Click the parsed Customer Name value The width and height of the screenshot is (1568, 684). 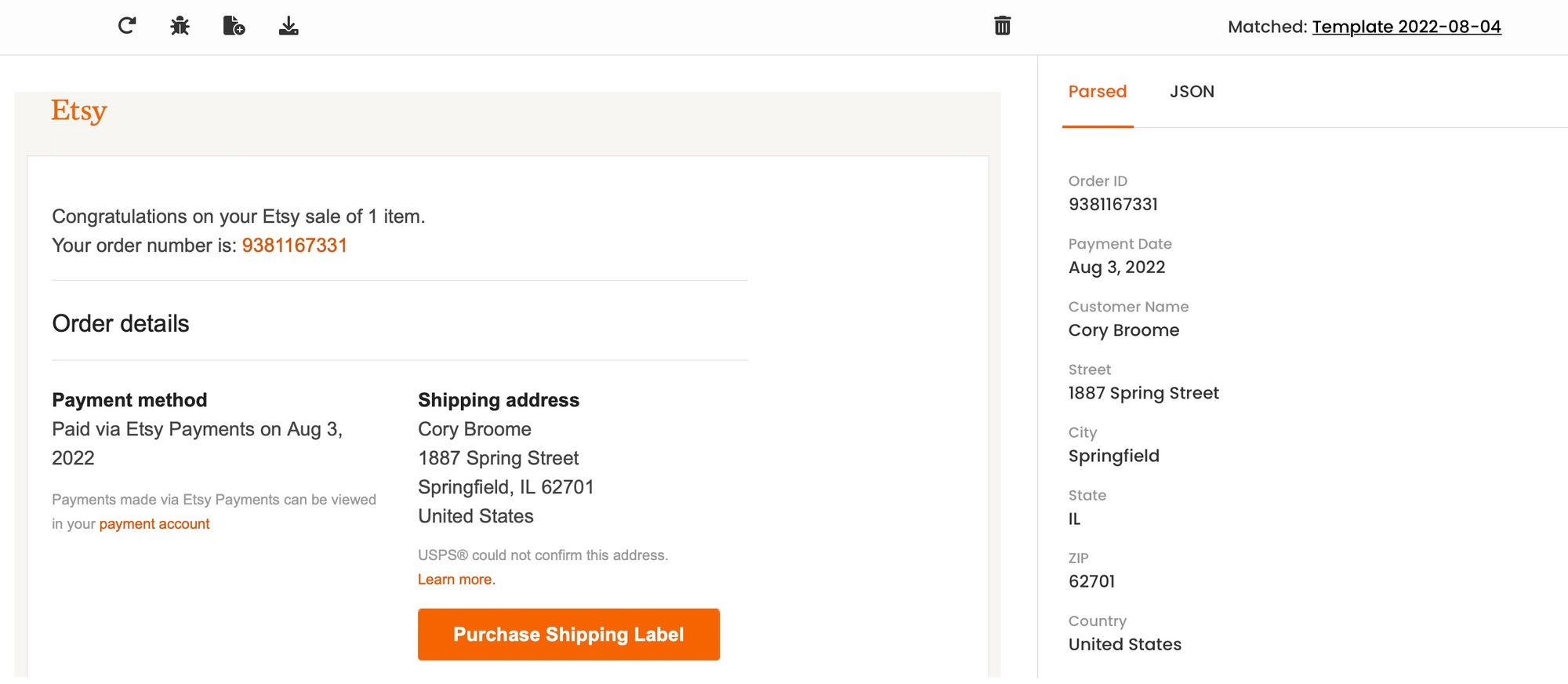click(x=1123, y=330)
